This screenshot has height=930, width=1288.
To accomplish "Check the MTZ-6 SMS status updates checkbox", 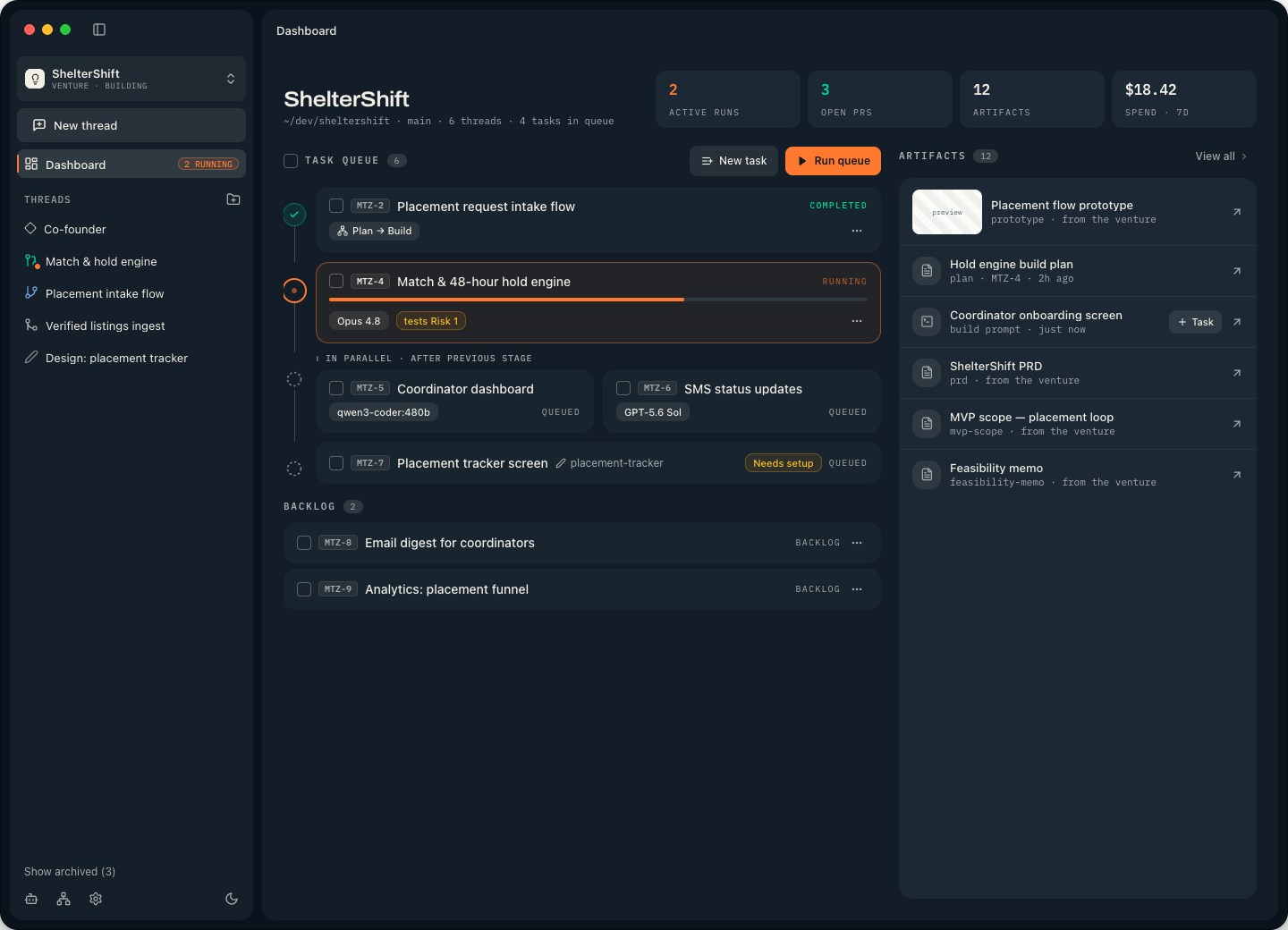I will (623, 388).
